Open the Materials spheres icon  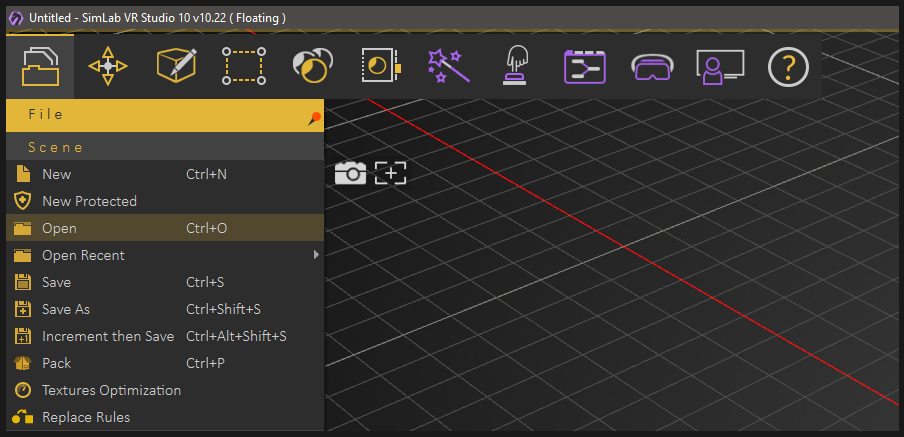pyautogui.click(x=312, y=66)
